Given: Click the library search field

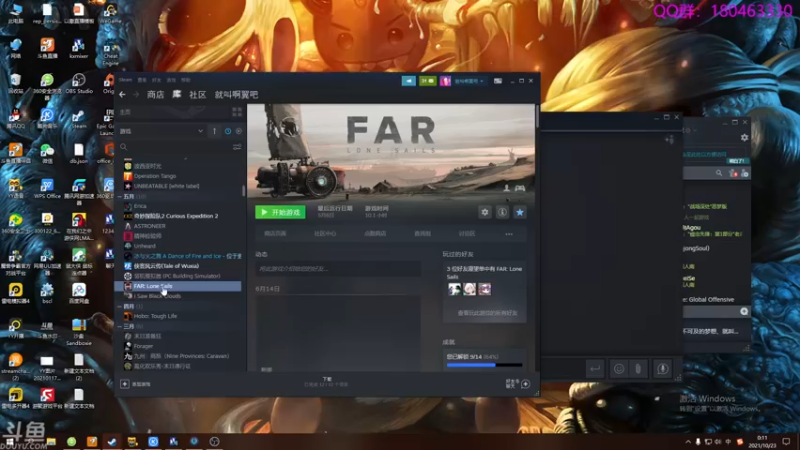Looking at the screenshot, I should pos(175,147).
